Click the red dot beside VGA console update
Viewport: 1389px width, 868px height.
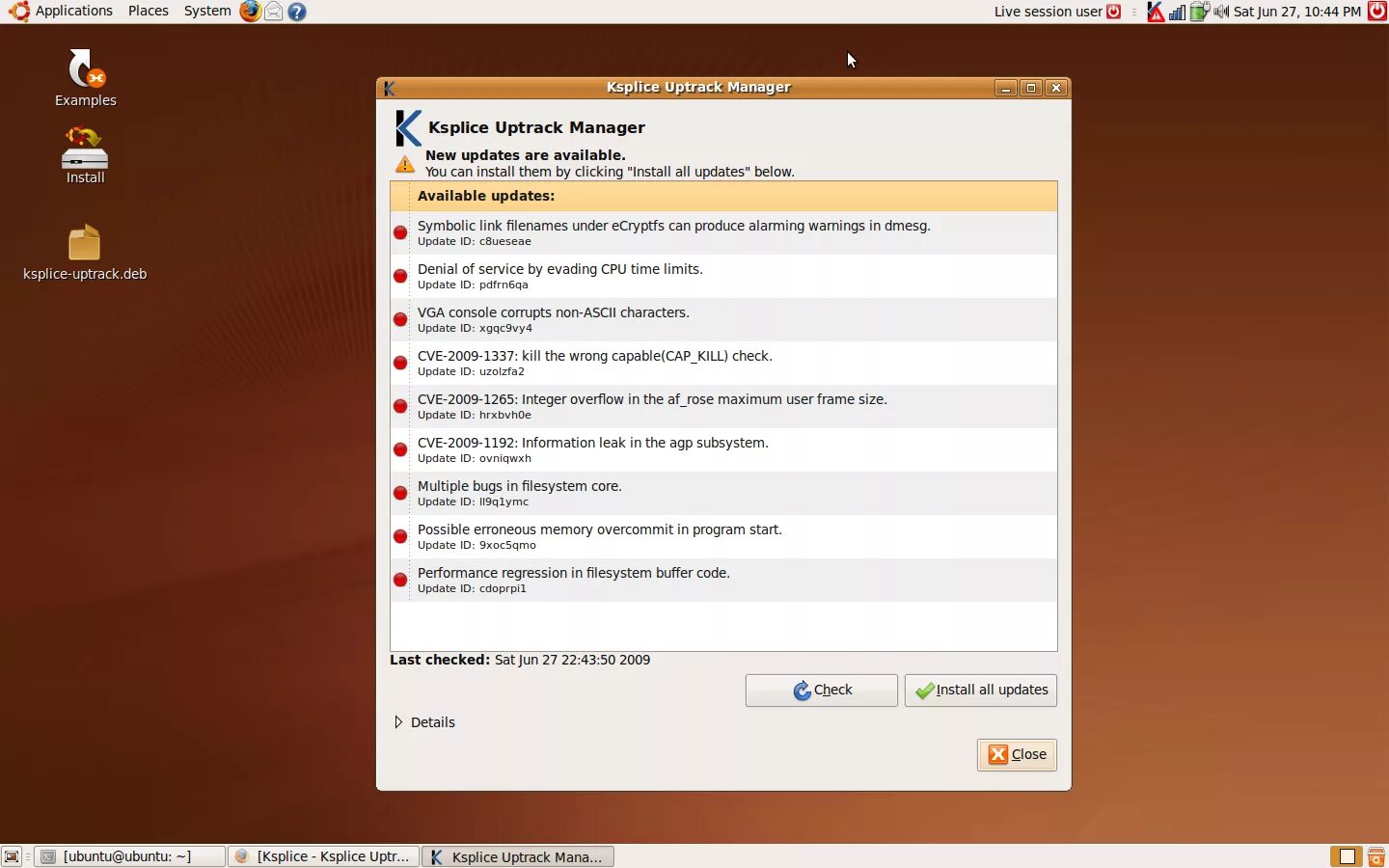(x=400, y=319)
